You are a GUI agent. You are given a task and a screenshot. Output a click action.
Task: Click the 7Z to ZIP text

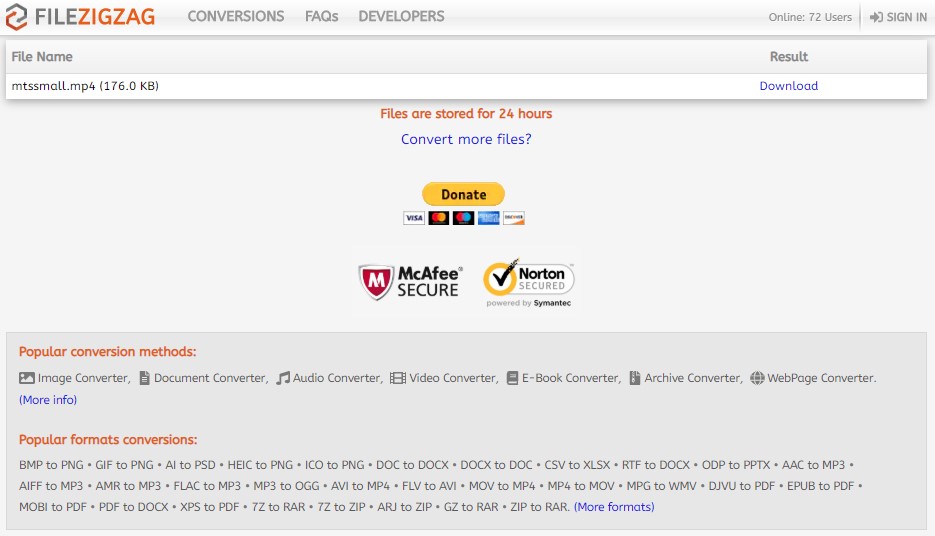pyautogui.click(x=341, y=507)
